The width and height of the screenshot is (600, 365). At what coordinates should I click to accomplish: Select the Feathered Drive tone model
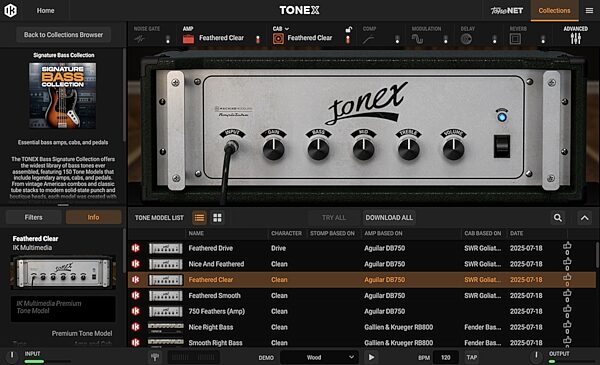pos(362,248)
